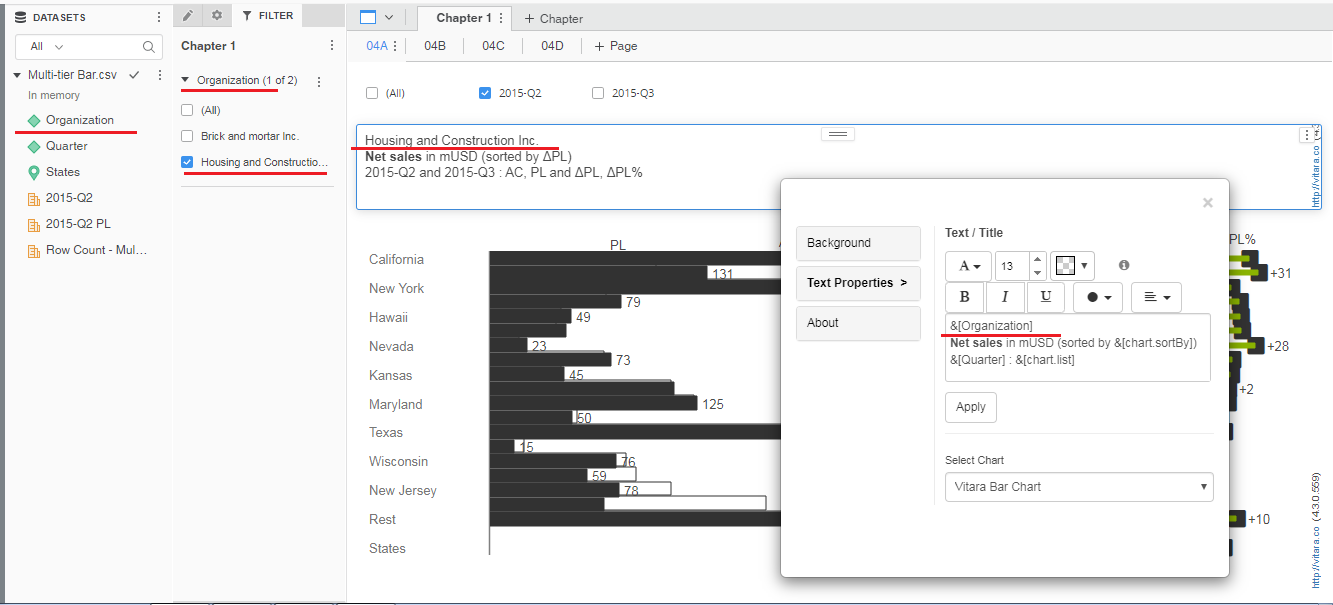Click the font size input field
The width and height of the screenshot is (1333, 605).
[x=1009, y=266]
